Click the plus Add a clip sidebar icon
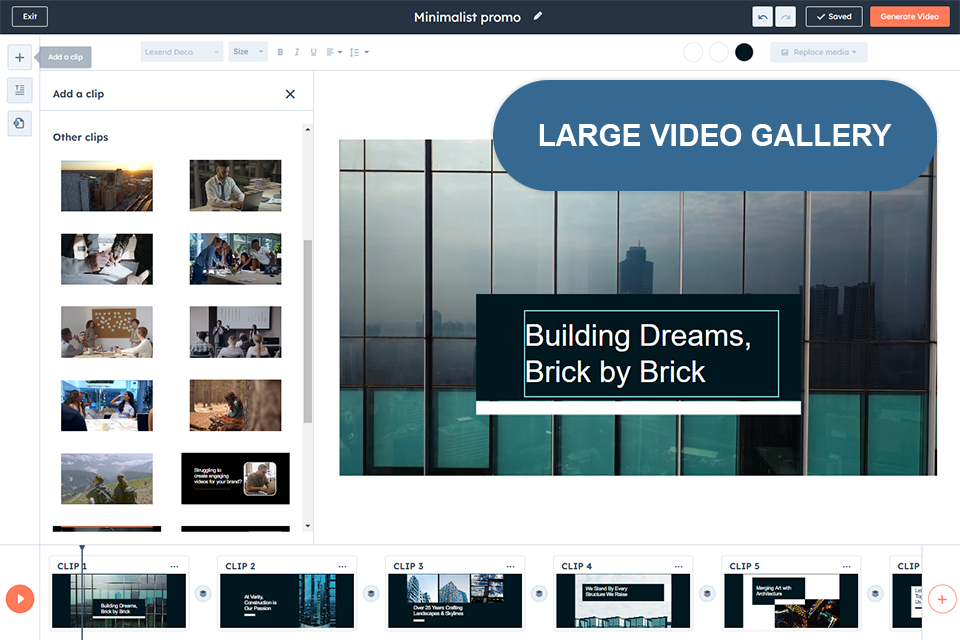The width and height of the screenshot is (960, 640). 20,57
